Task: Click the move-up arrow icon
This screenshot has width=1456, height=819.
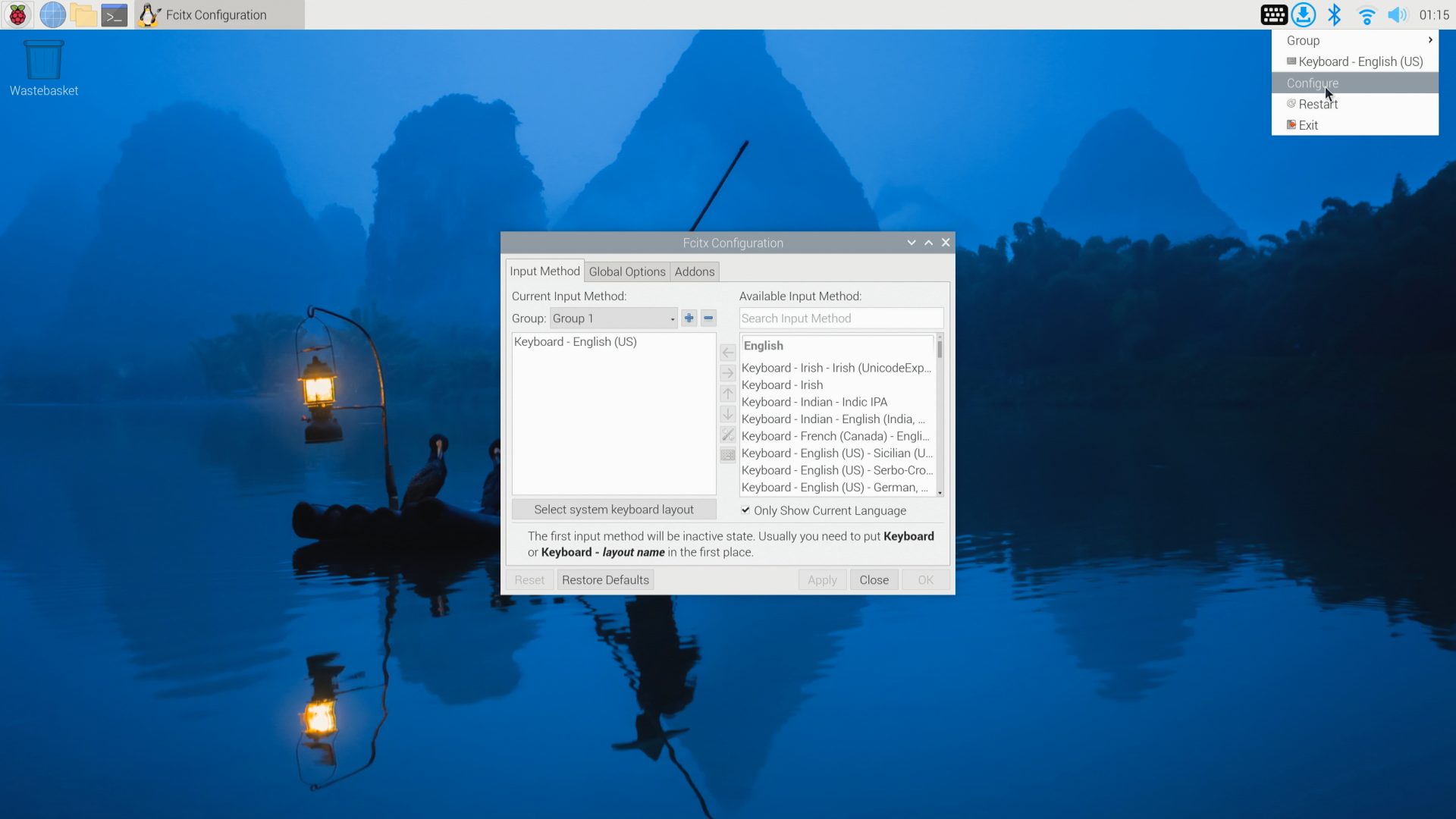Action: pyautogui.click(x=727, y=394)
